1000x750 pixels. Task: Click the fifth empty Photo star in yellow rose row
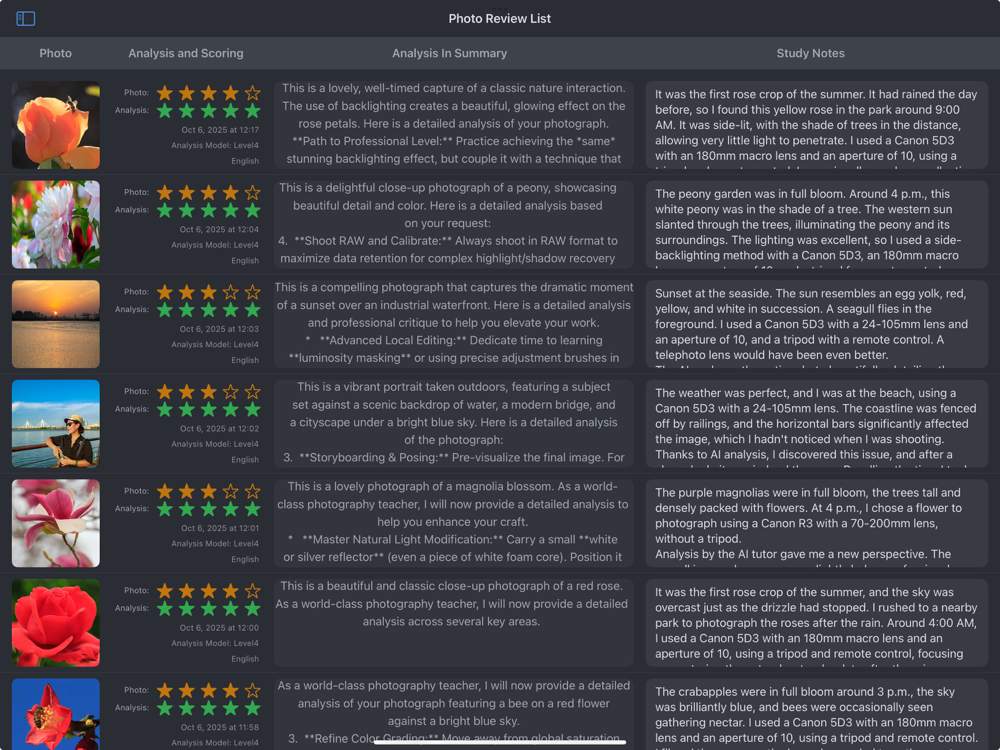[253, 93]
